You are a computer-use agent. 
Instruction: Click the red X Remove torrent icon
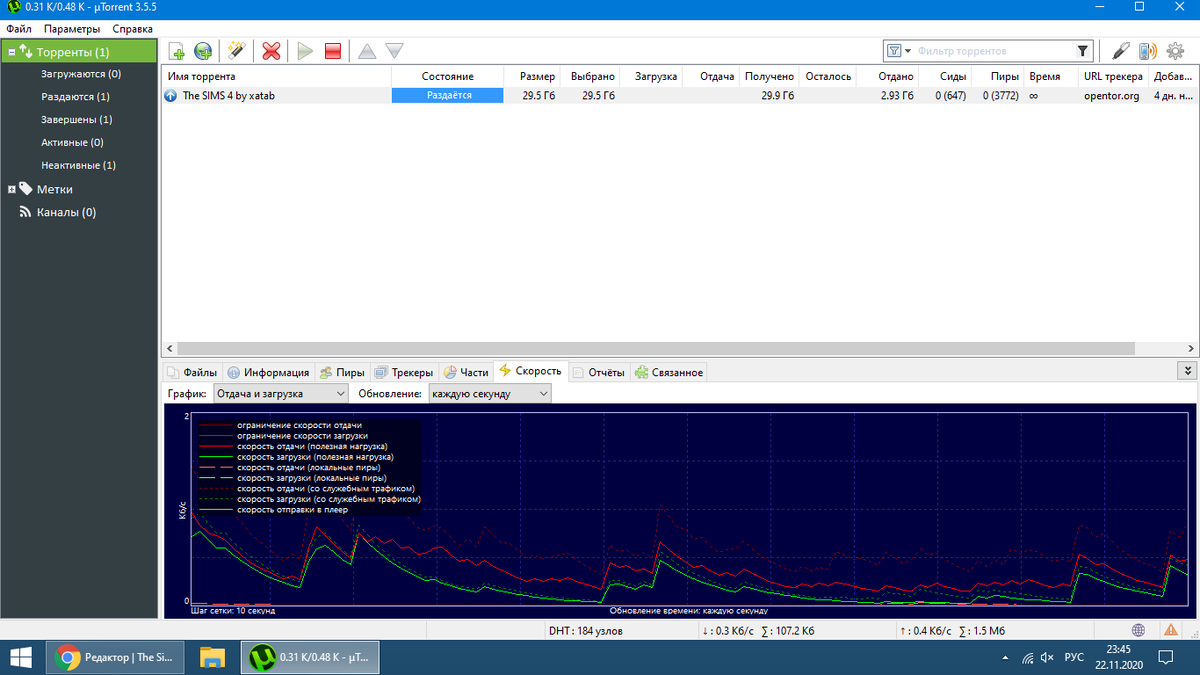[270, 50]
